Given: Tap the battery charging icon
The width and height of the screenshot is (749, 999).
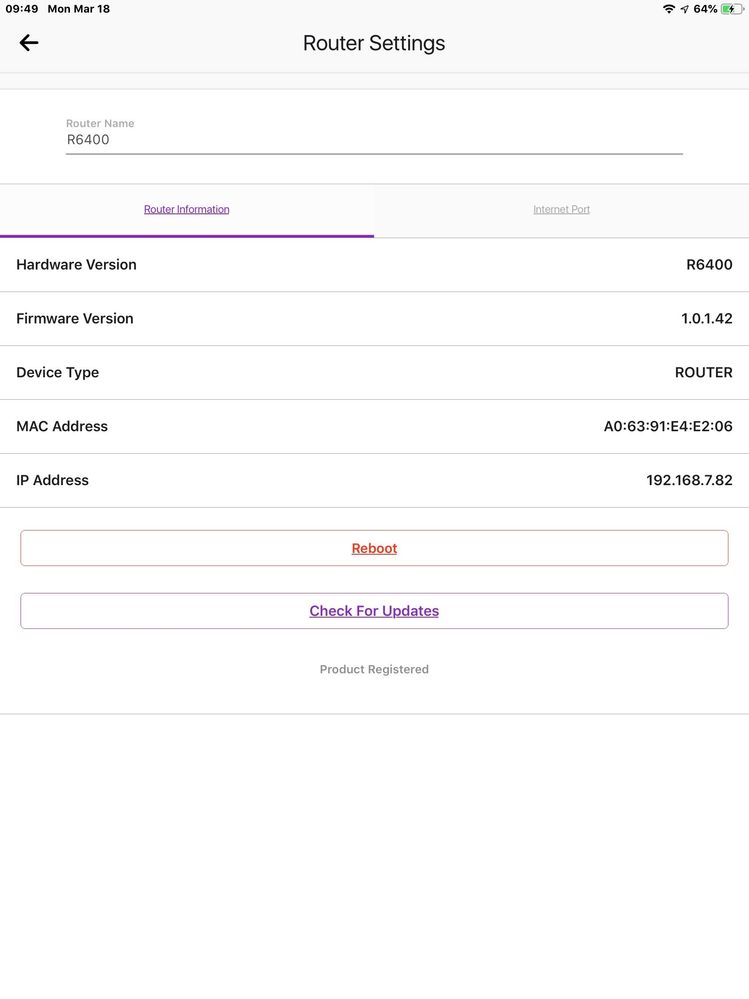Looking at the screenshot, I should click(x=732, y=9).
